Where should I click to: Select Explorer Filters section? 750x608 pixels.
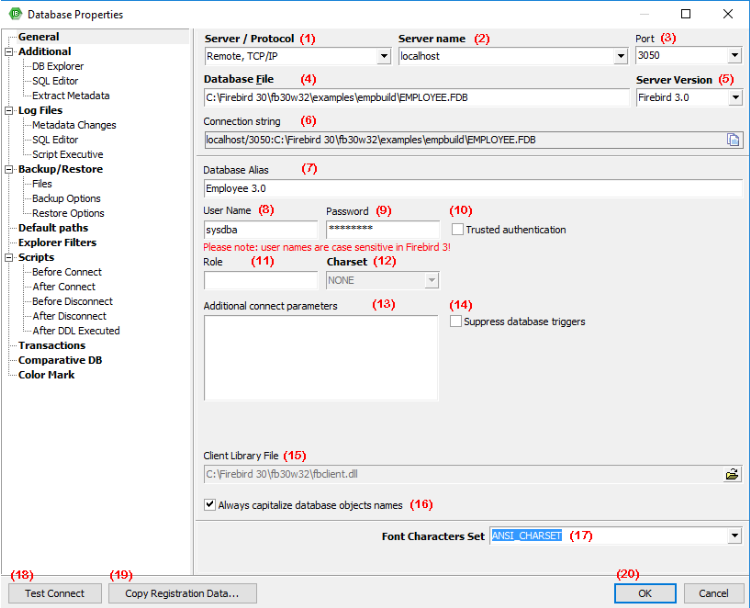pos(57,243)
